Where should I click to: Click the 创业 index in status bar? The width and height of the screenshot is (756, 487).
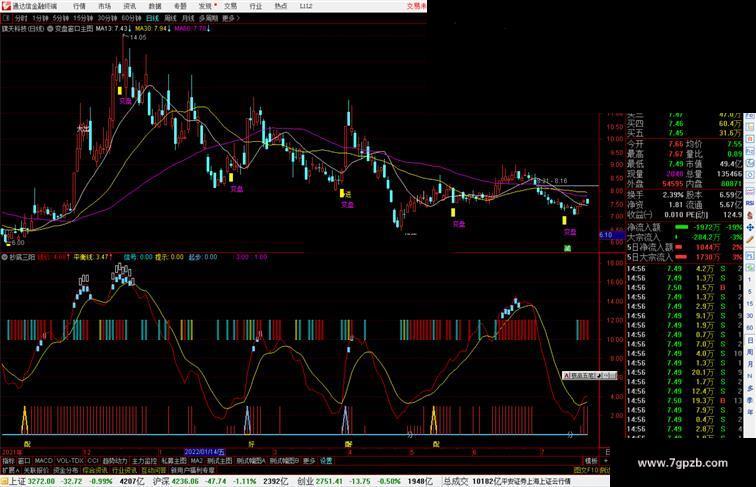click(x=305, y=481)
